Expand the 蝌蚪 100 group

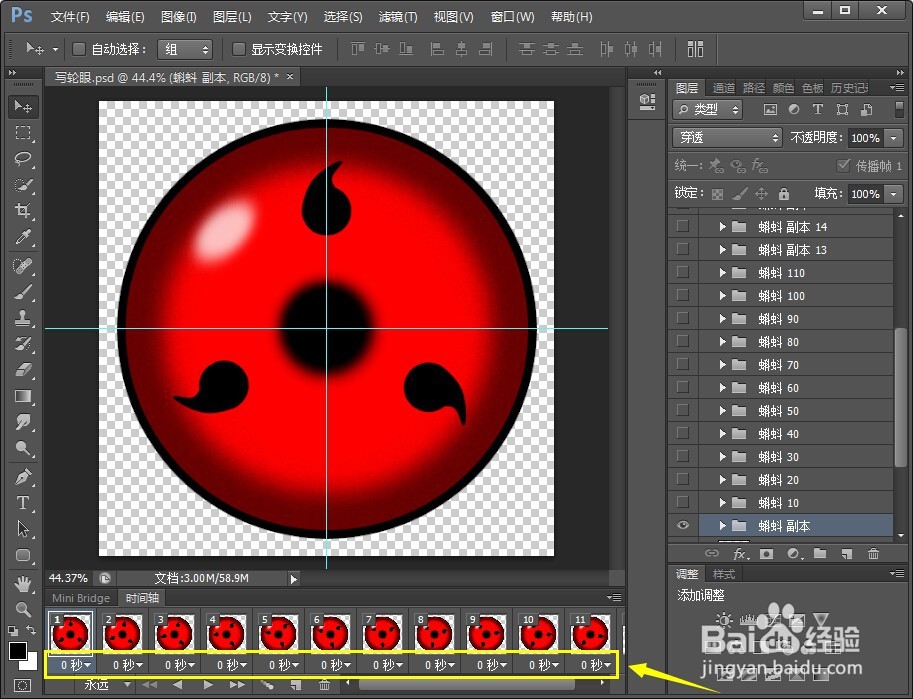pyautogui.click(x=723, y=296)
